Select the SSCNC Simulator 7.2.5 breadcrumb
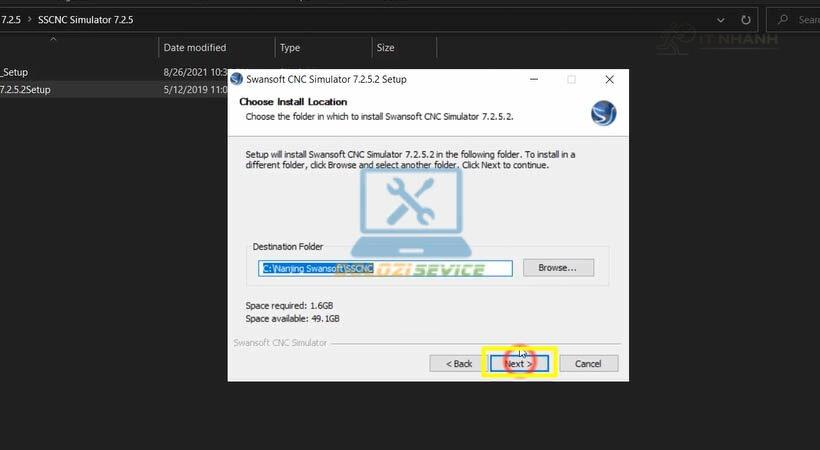The image size is (820, 450). coord(85,19)
